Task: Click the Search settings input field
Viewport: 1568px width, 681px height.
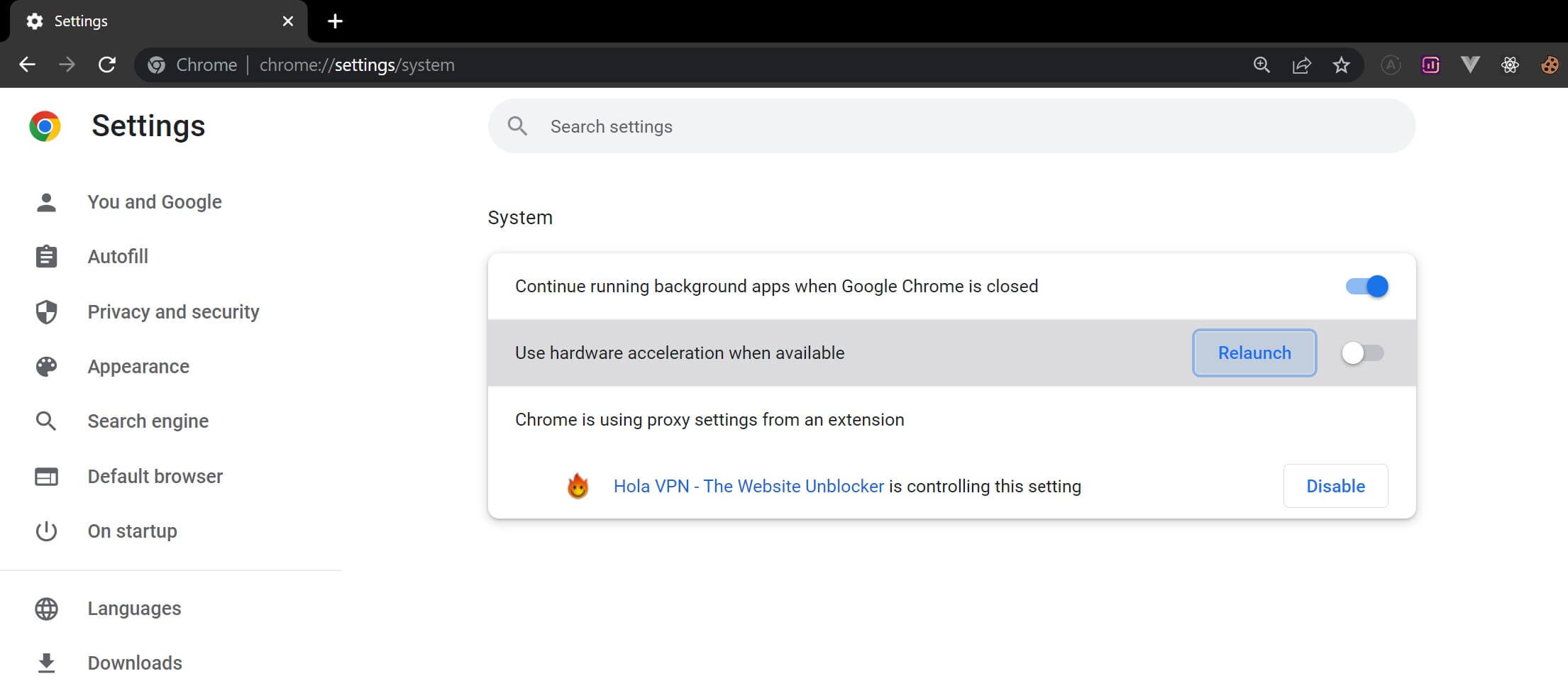Action: pos(780,126)
